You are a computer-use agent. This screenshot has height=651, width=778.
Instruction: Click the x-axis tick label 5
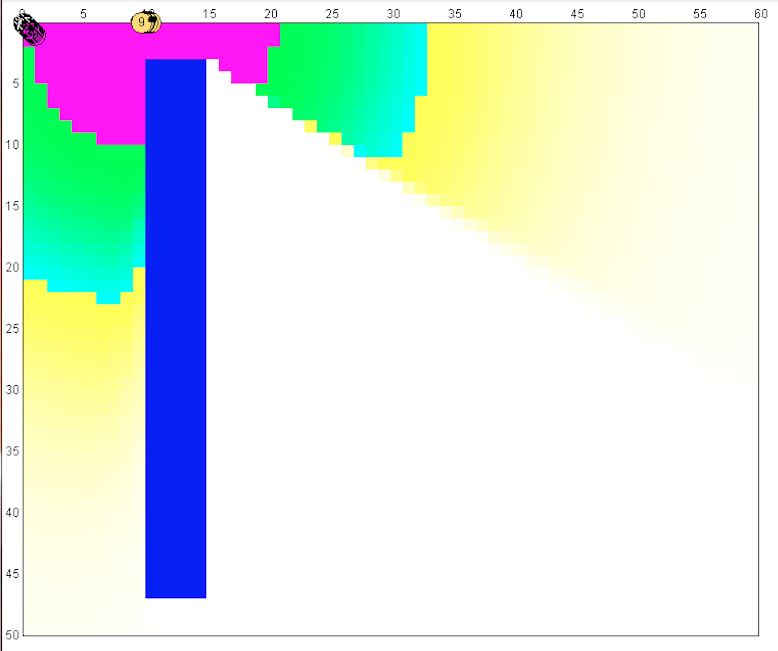coord(83,12)
